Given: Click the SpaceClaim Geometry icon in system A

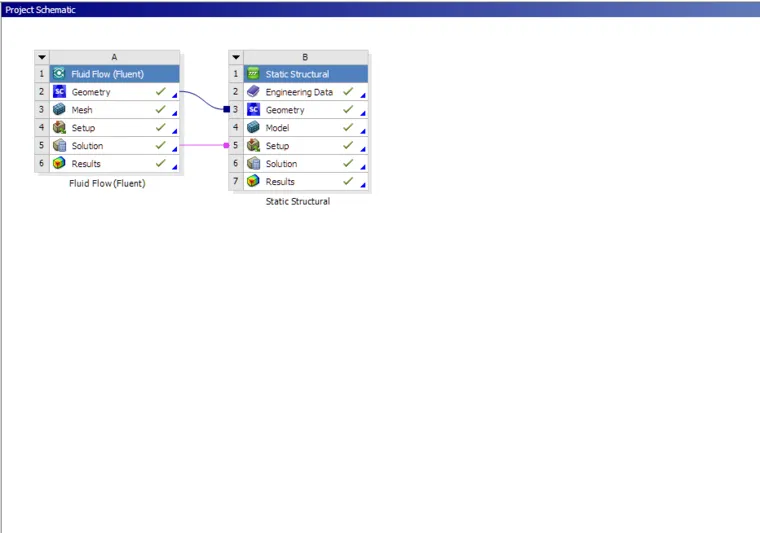Looking at the screenshot, I should point(59,92).
